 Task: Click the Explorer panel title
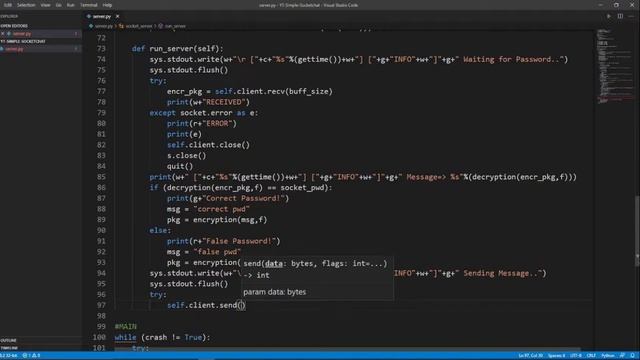pos(9,16)
